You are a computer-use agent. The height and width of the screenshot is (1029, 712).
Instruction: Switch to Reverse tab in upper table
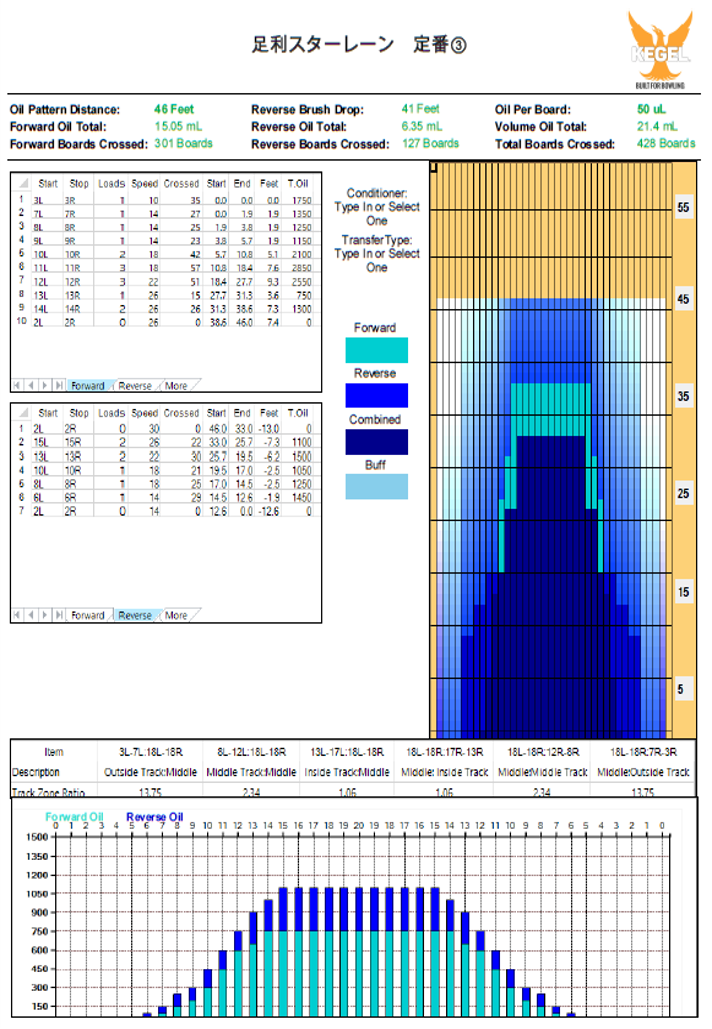(135, 385)
